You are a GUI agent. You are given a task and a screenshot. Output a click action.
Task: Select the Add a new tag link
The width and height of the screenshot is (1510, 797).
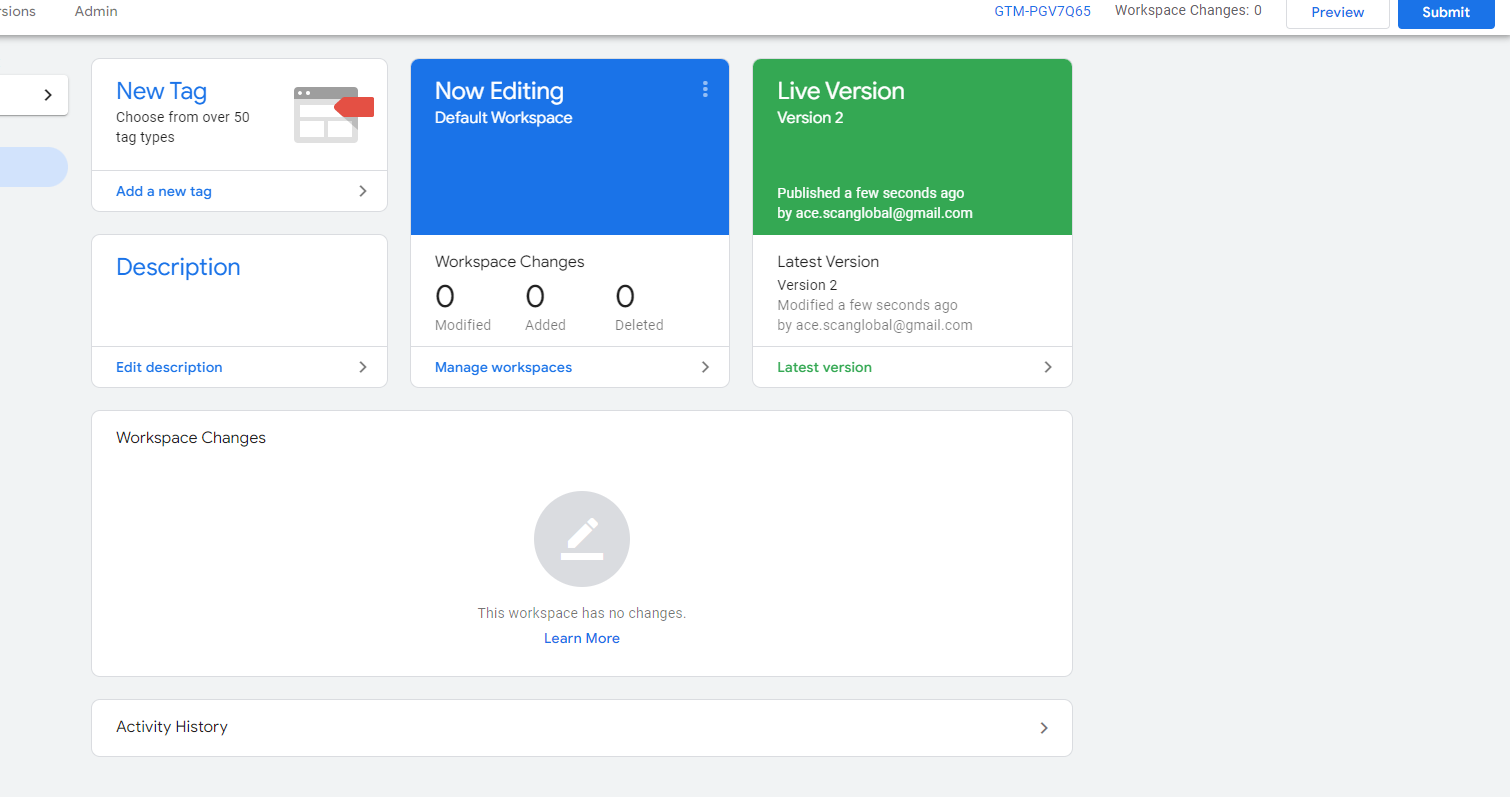click(x=164, y=191)
